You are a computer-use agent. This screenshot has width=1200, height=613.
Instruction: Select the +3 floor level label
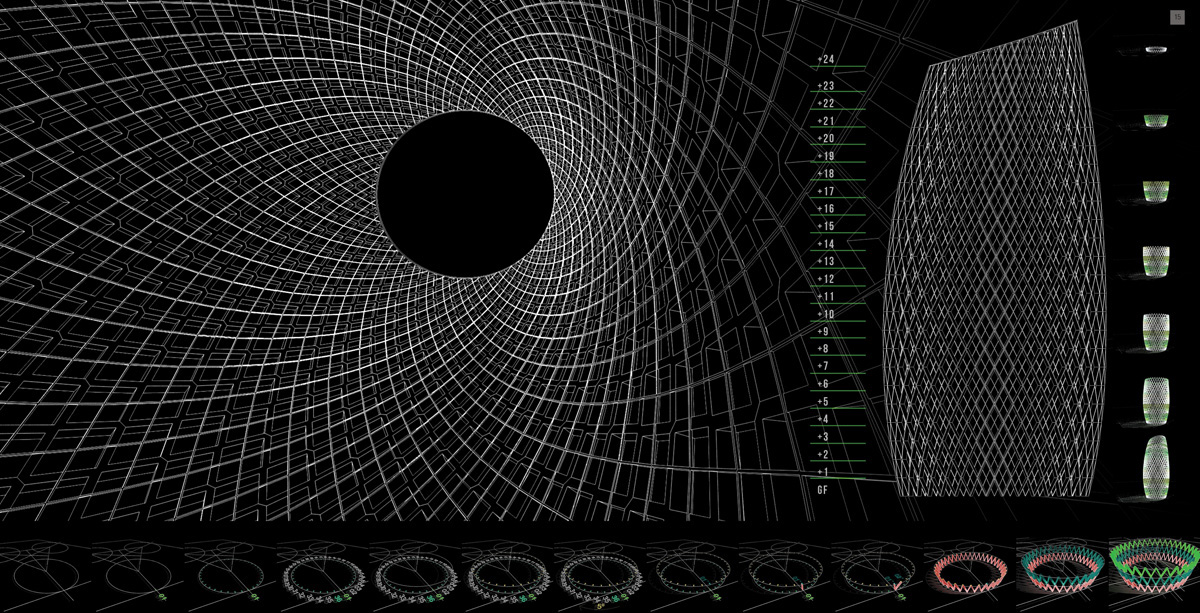(823, 437)
